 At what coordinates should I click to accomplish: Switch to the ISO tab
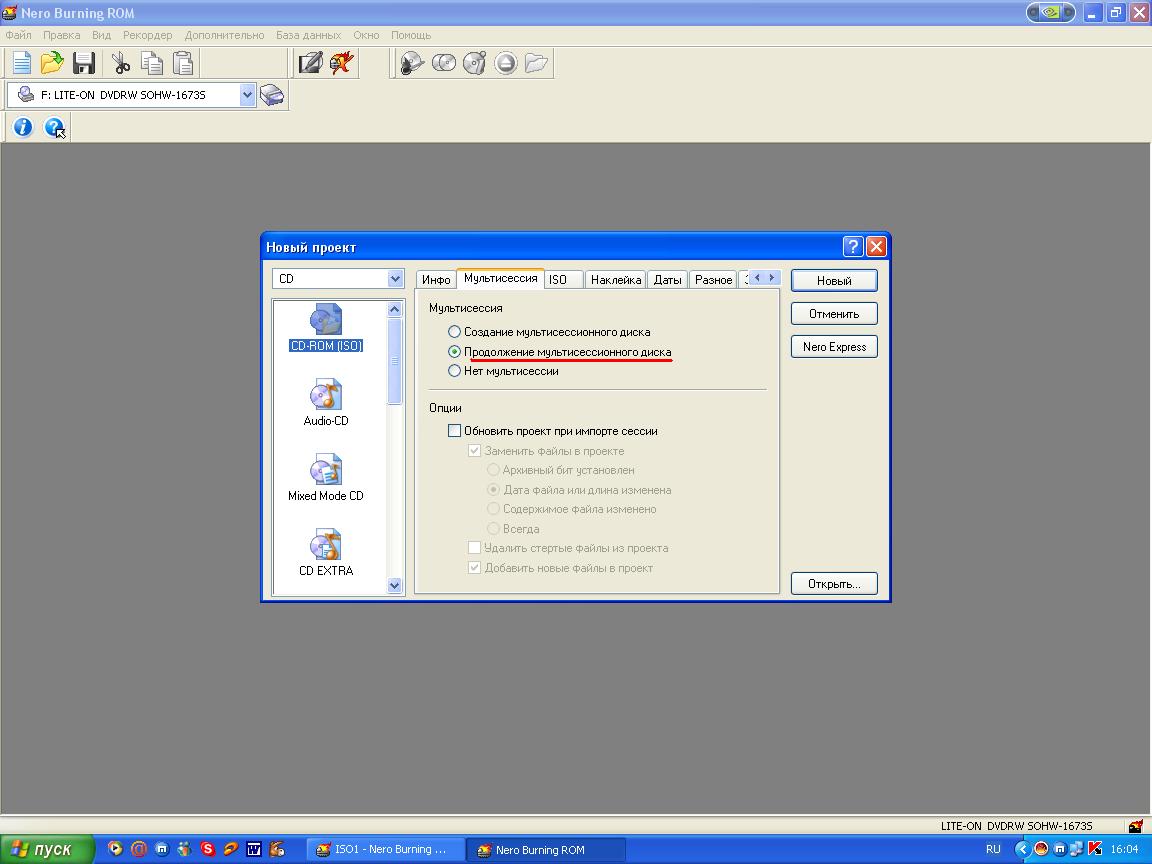tap(564, 280)
